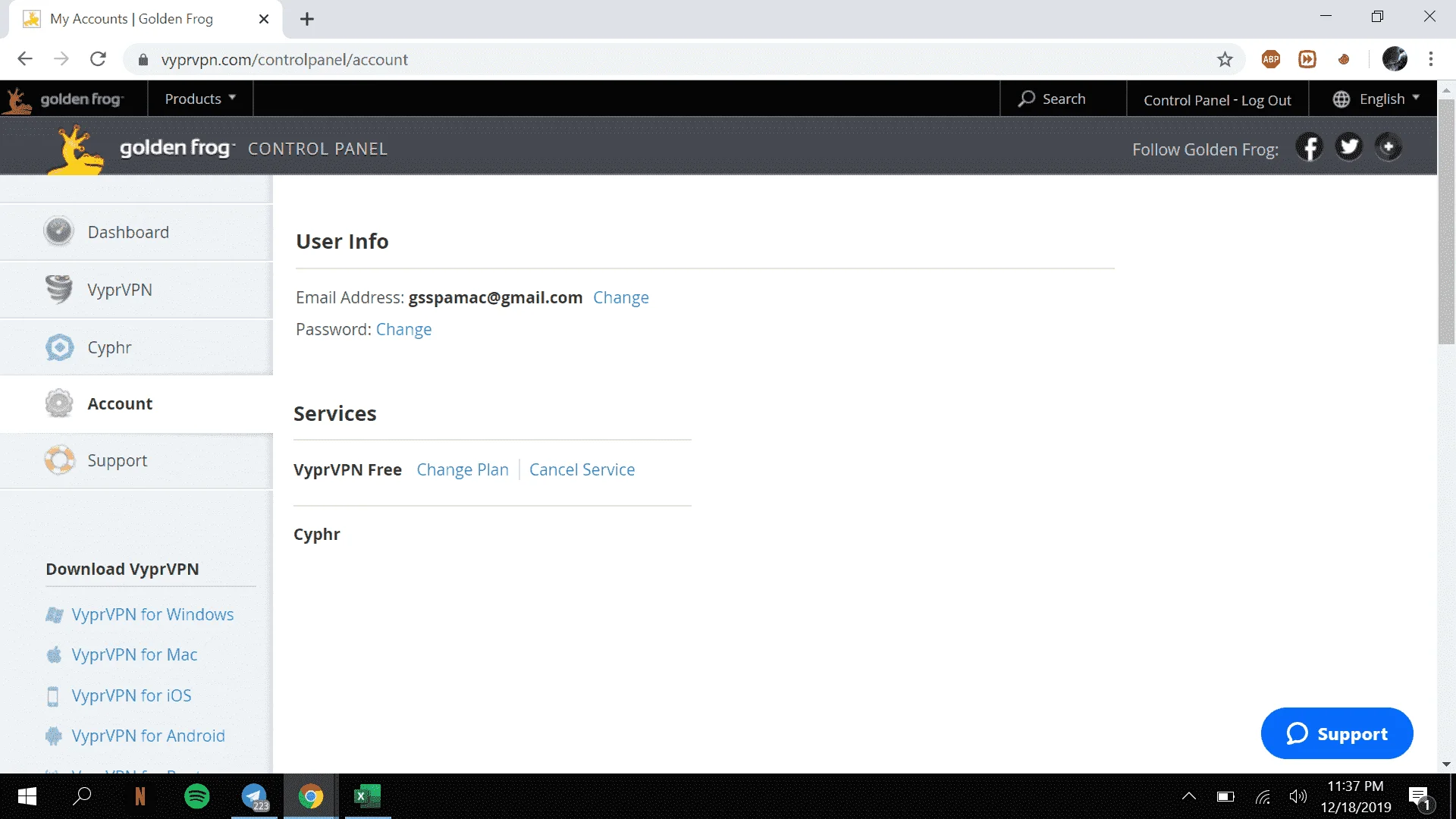Close the My Accounts tab

[264, 19]
